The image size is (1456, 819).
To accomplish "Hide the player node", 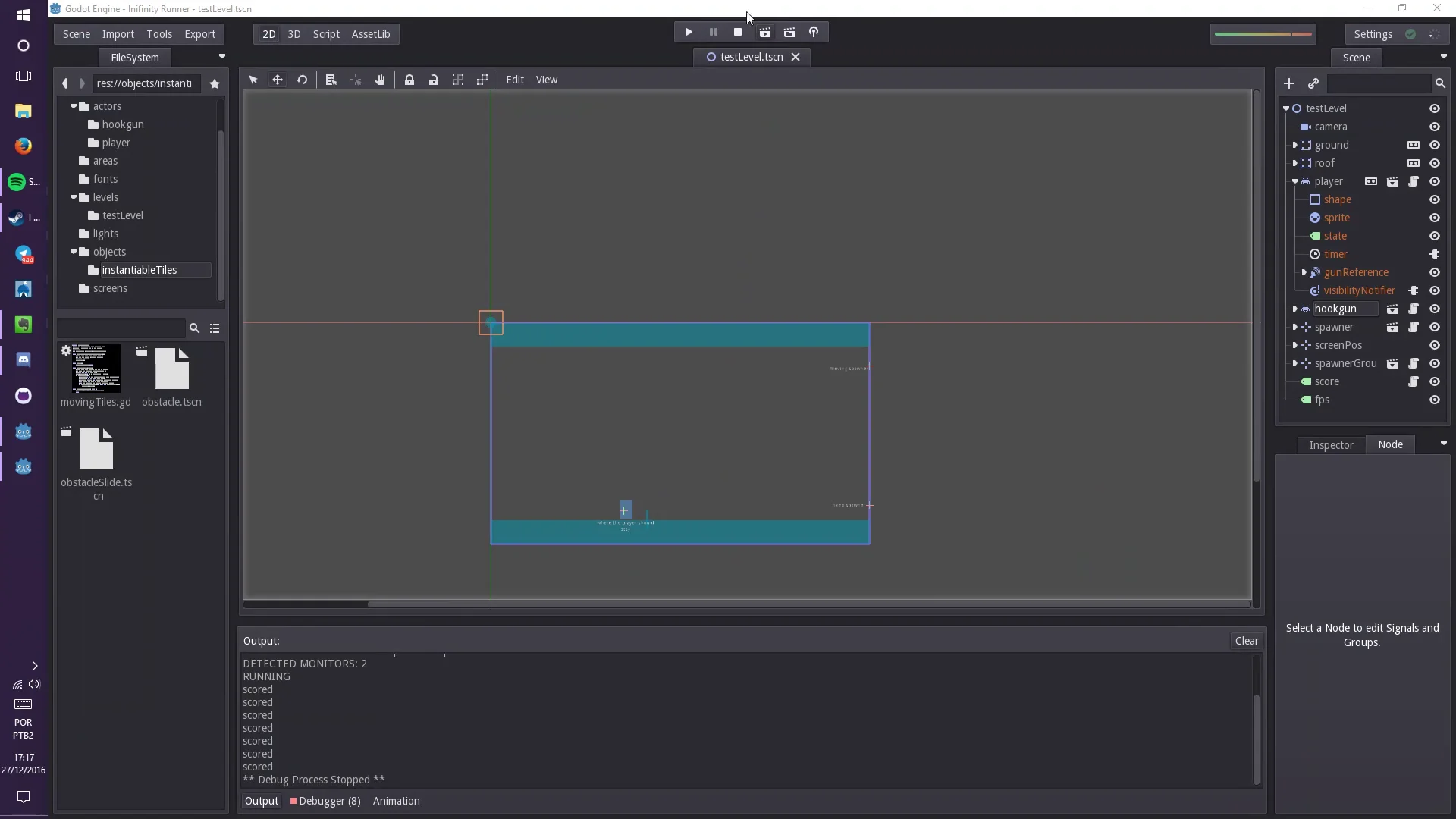I will (x=1435, y=181).
